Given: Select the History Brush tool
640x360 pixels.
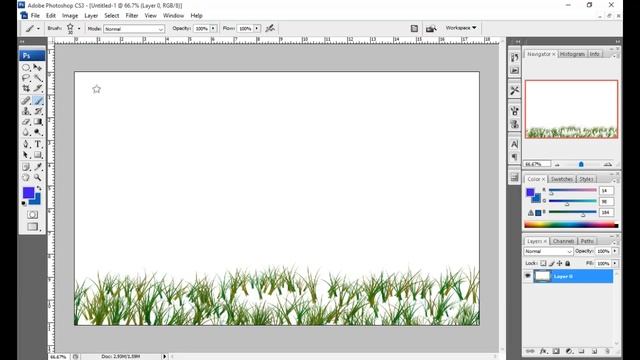Looking at the screenshot, I should [38, 111].
